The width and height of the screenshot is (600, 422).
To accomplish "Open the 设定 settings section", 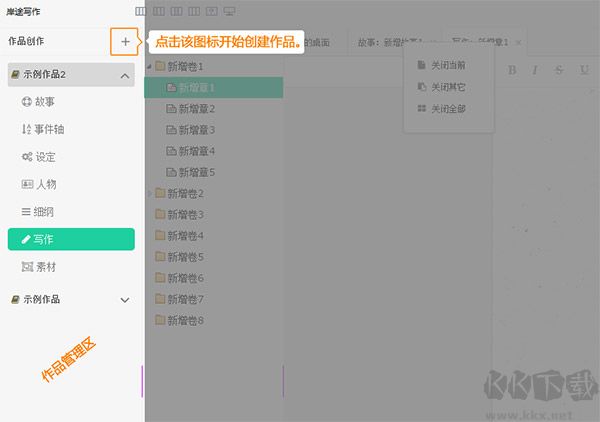I will 39,157.
